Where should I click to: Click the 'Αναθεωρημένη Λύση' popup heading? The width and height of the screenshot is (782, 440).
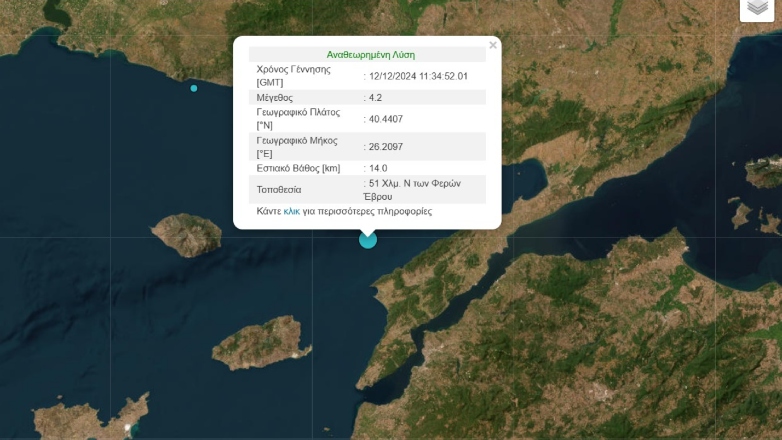pyautogui.click(x=370, y=55)
